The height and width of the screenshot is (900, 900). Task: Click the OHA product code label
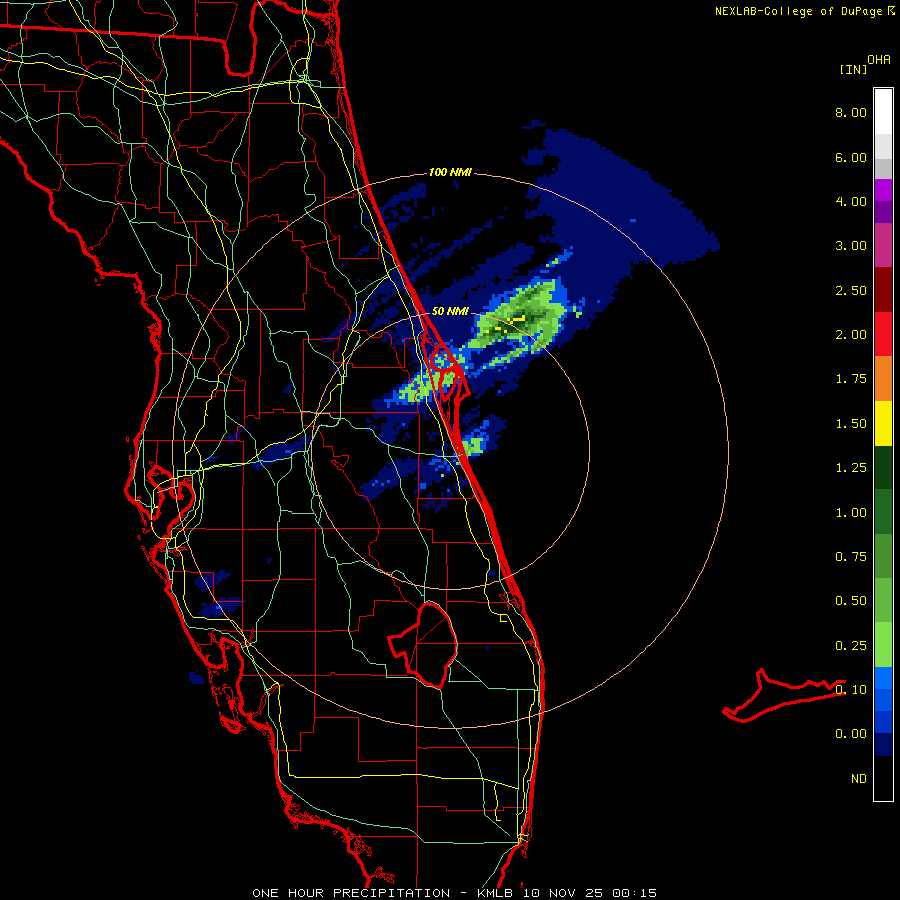click(879, 59)
